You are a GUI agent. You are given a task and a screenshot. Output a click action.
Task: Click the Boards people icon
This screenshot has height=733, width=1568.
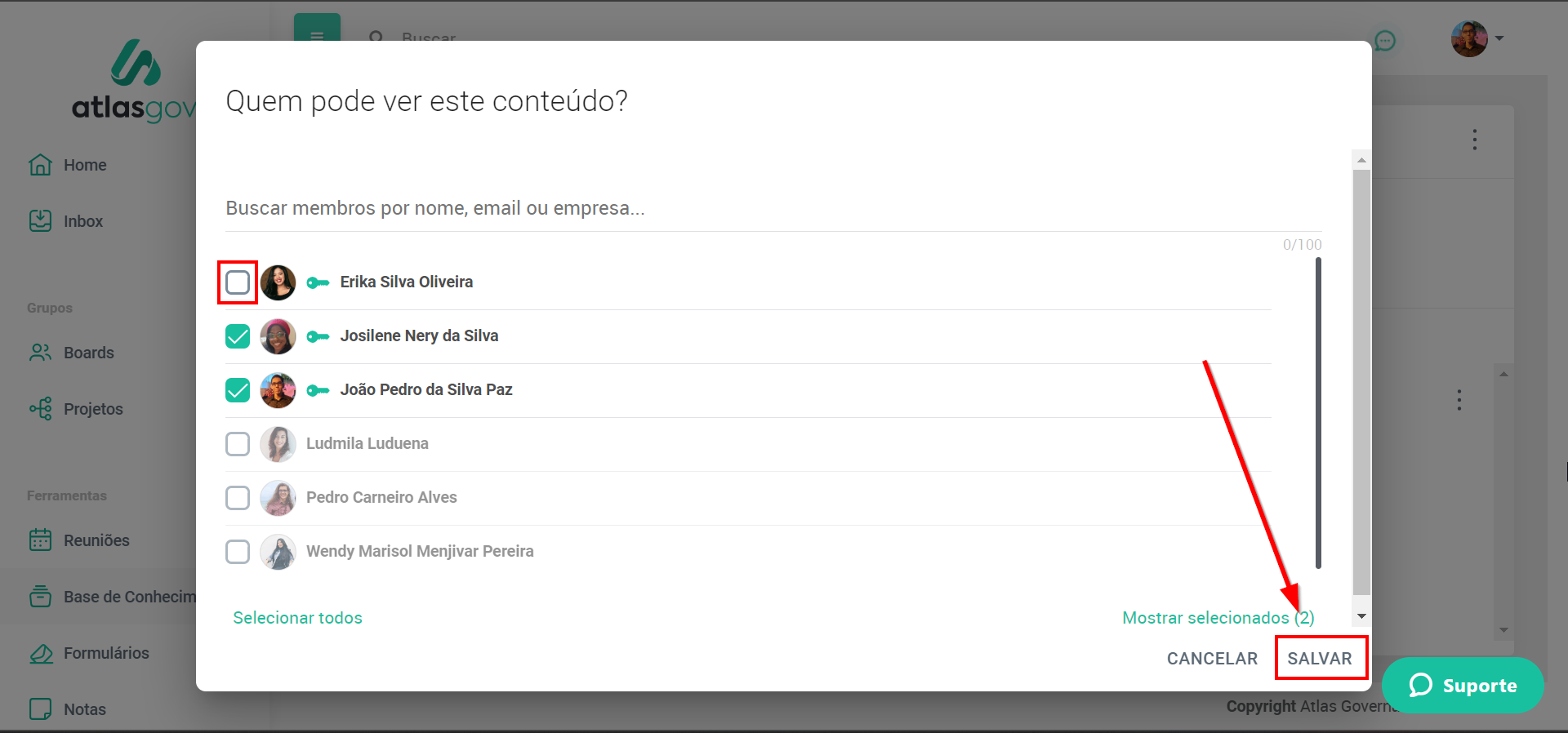[x=40, y=353]
